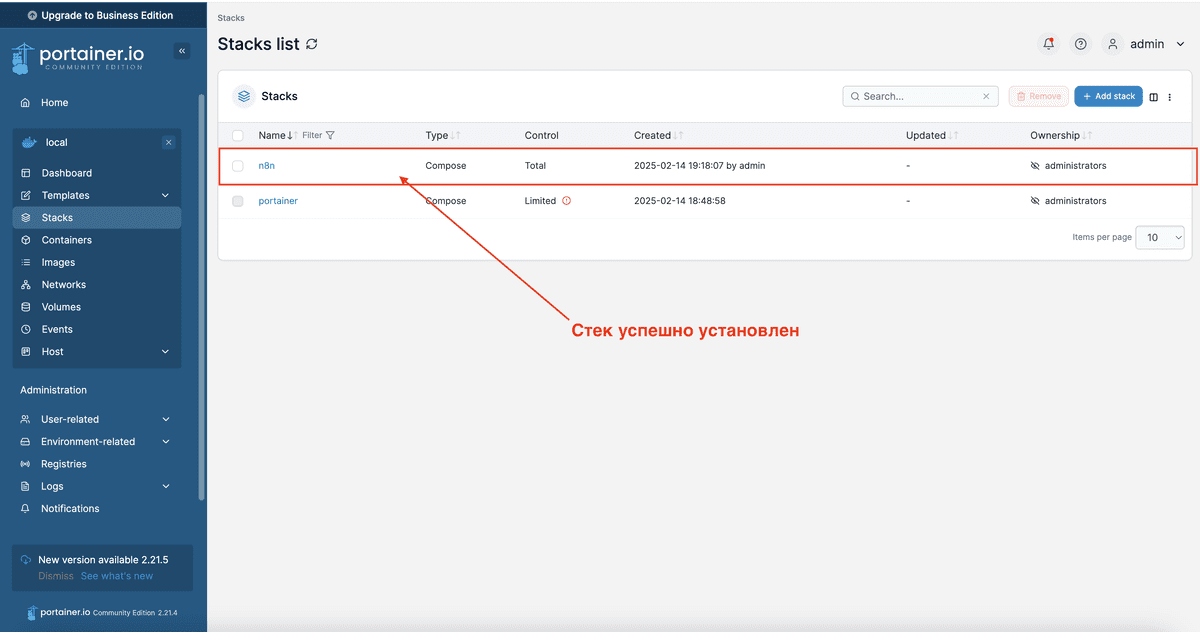Open the Containers section in sidebar
Viewport: 1200px width, 632px height.
coord(64,239)
